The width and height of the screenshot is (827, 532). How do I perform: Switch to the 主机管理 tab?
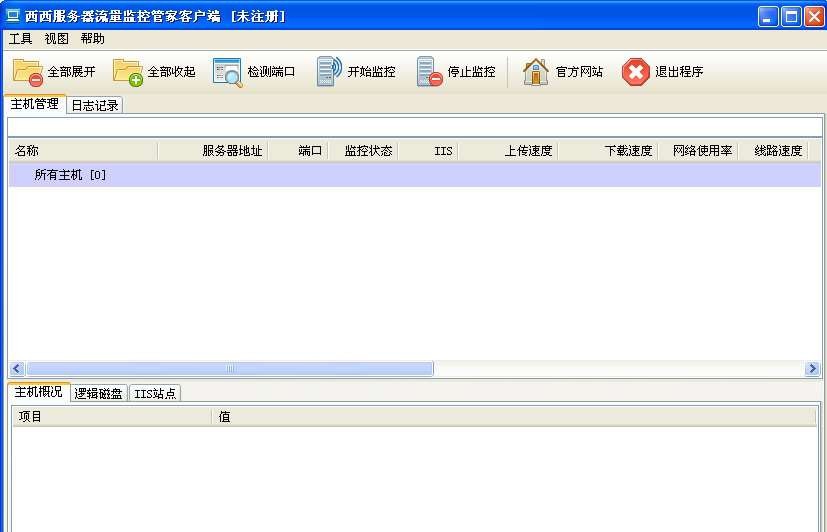pos(35,104)
